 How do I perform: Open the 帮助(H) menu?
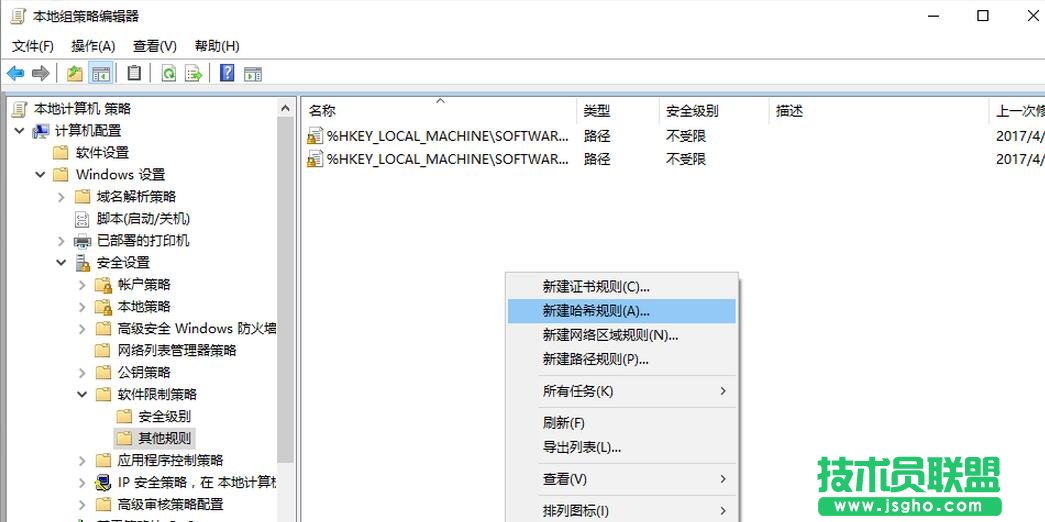point(217,46)
